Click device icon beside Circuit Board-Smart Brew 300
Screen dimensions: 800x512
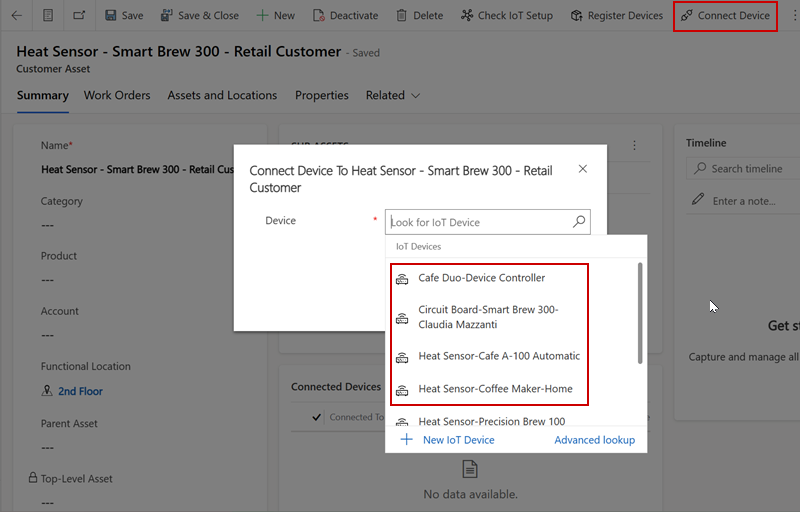pyautogui.click(x=402, y=318)
